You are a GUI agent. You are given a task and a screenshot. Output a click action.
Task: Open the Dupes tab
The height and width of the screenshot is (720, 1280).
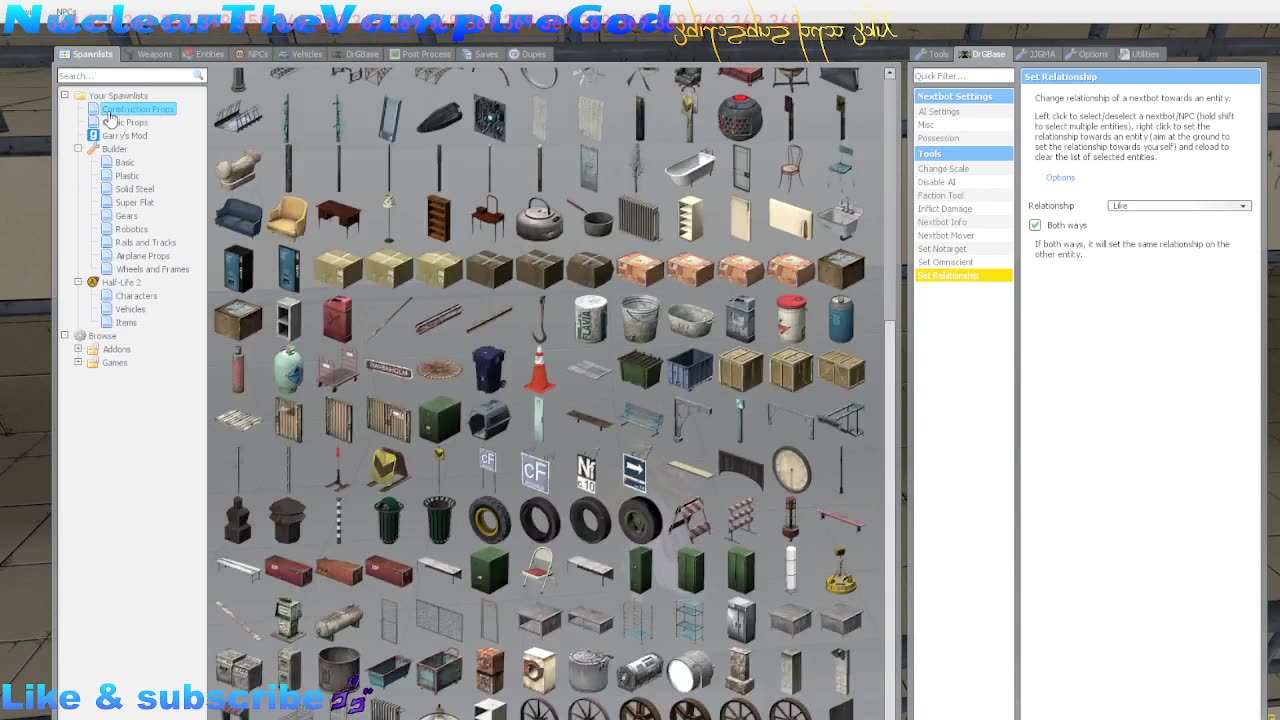click(x=529, y=54)
